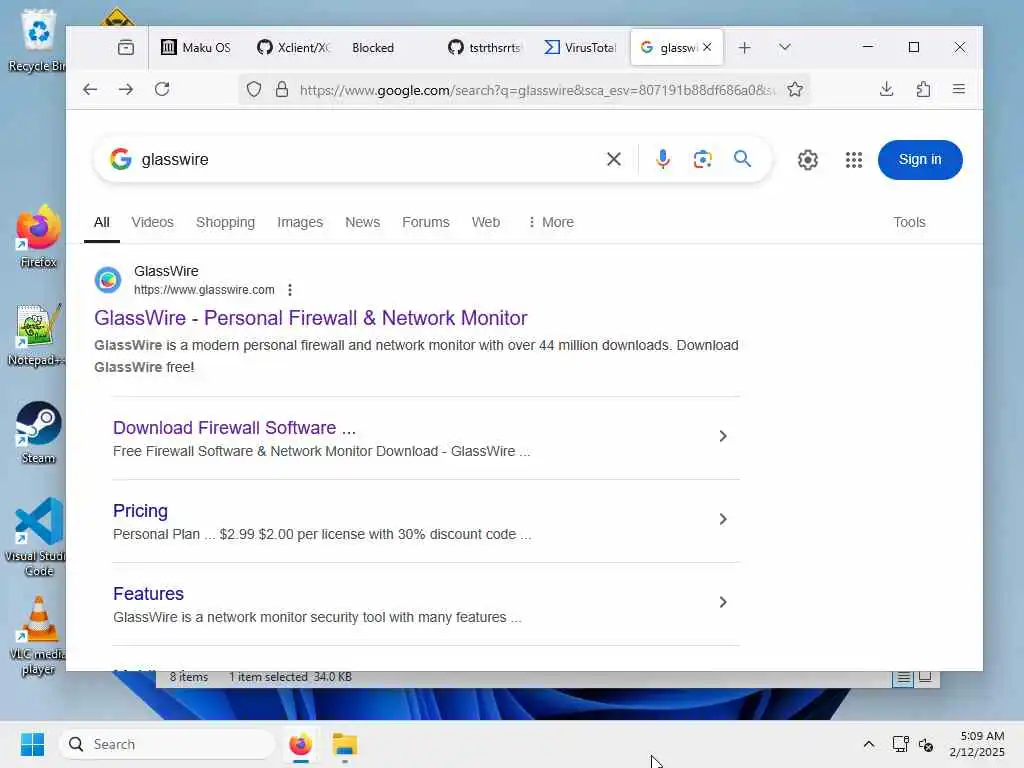1024x768 pixels.
Task: Open the Download Firewall Software sitelink
Action: coord(234,428)
